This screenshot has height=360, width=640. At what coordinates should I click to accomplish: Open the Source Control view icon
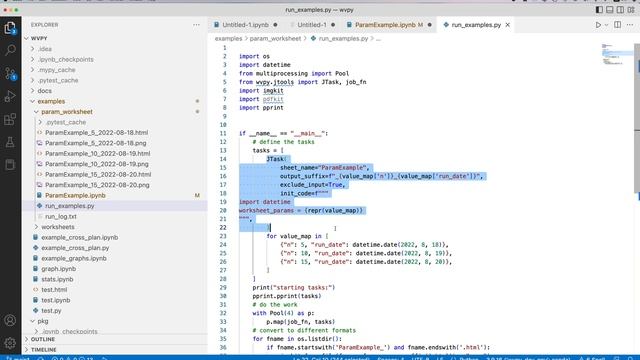point(10,73)
